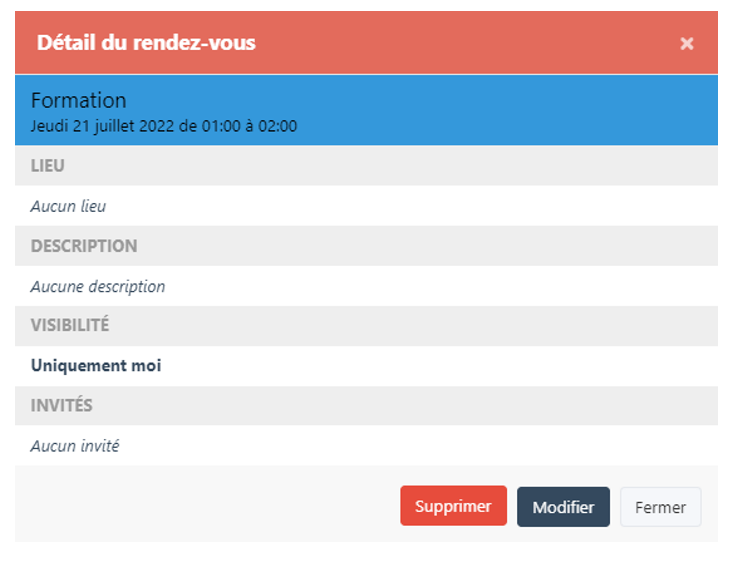
Task: Click the Fermer button
Action: point(660,507)
